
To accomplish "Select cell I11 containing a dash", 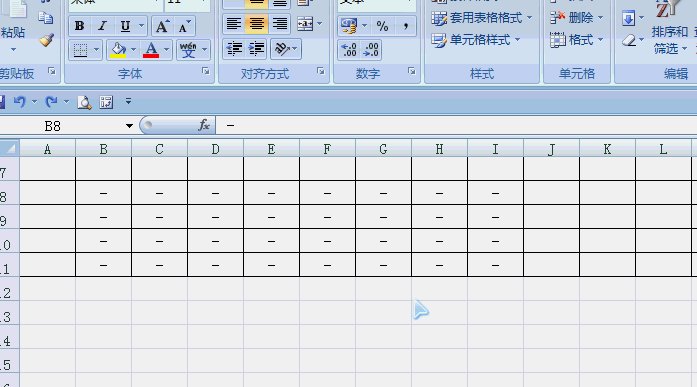I will (x=496, y=265).
